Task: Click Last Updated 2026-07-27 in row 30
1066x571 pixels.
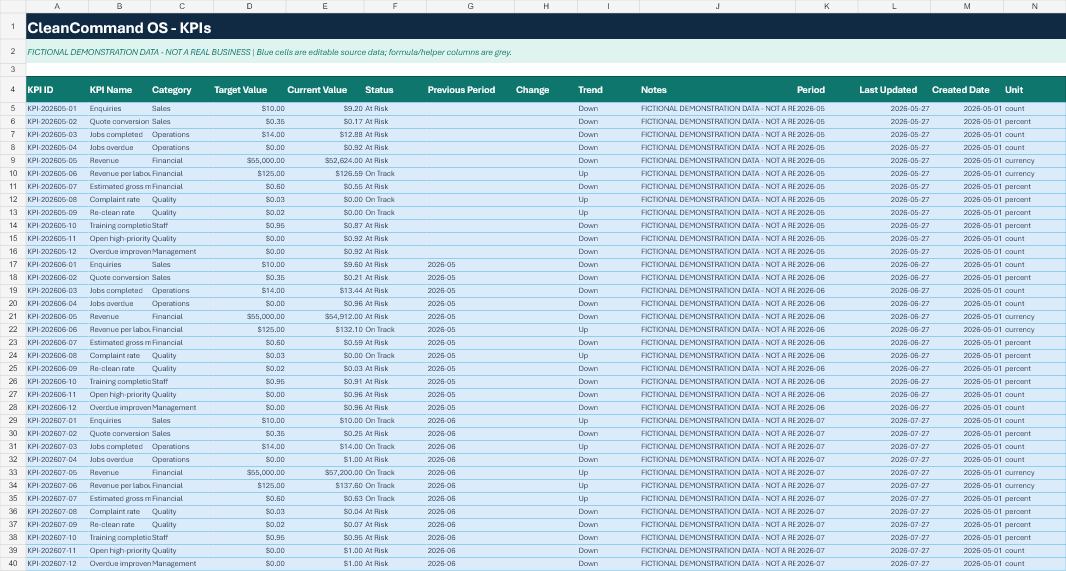Action: pyautogui.click(x=894, y=434)
